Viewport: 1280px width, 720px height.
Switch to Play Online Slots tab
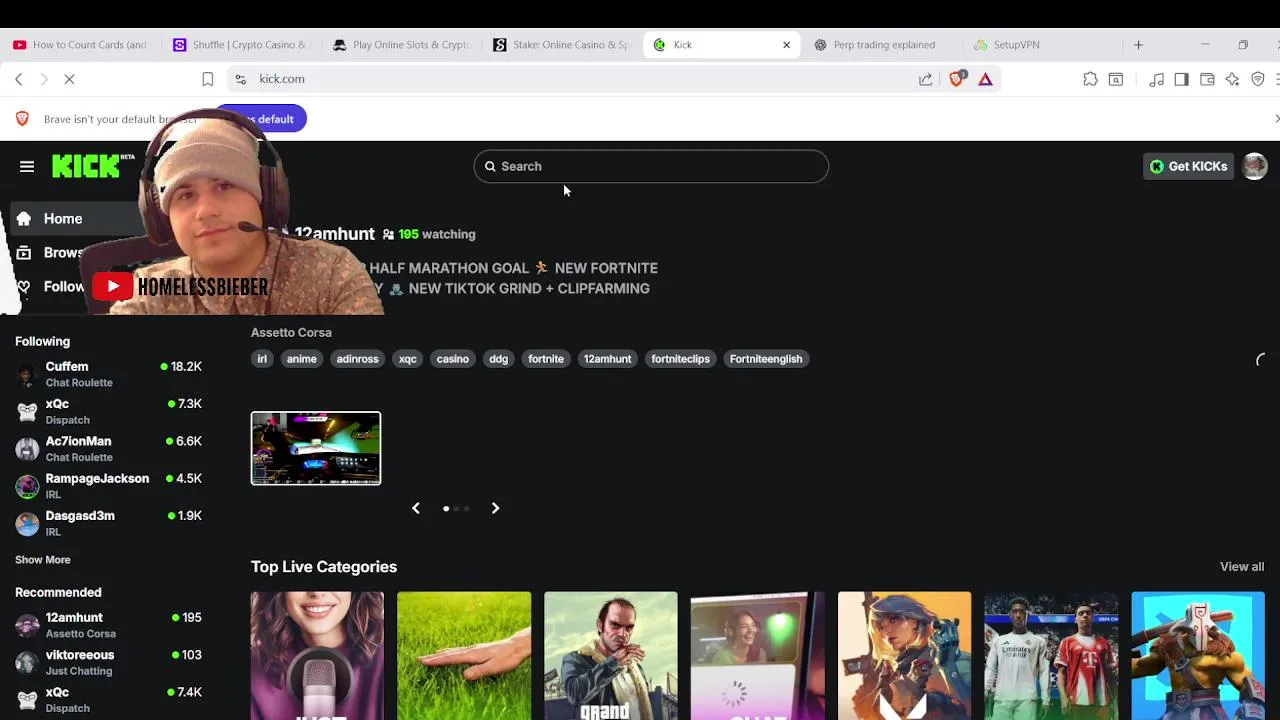click(x=402, y=45)
